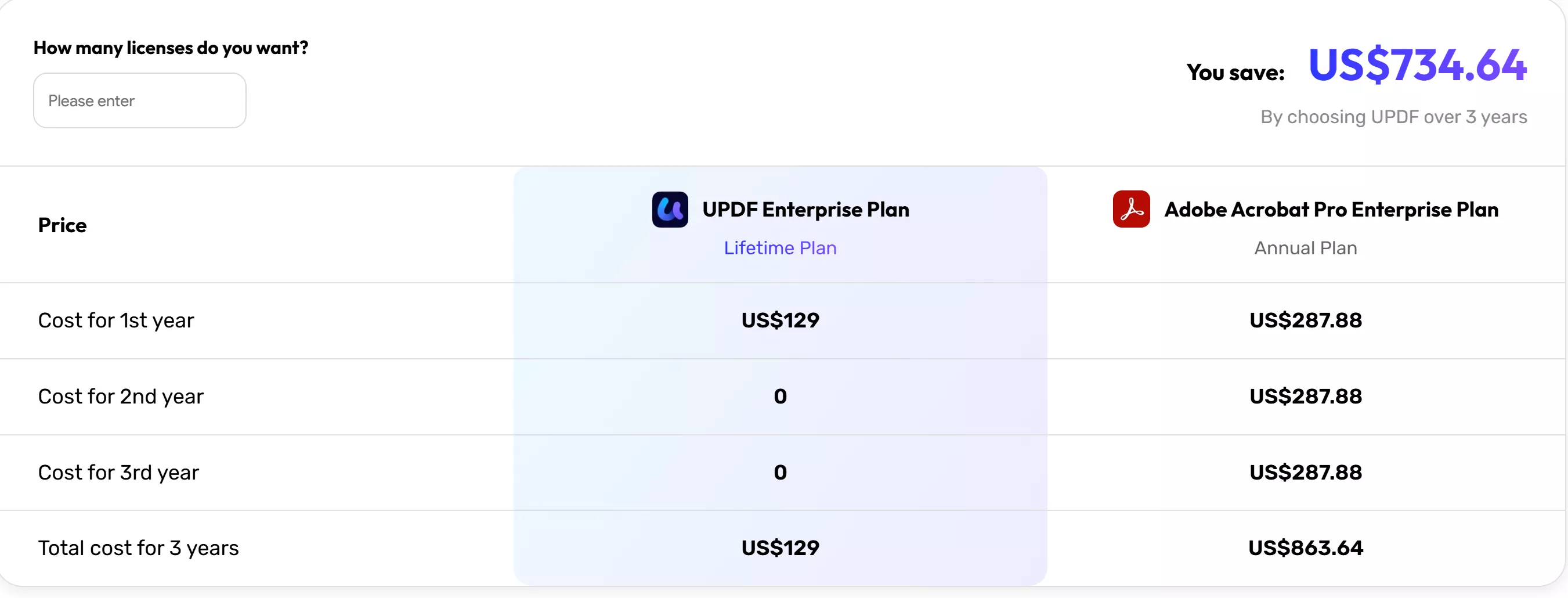Click the US$129 total for UPDF
Screen dimensions: 1568x598
click(780, 547)
